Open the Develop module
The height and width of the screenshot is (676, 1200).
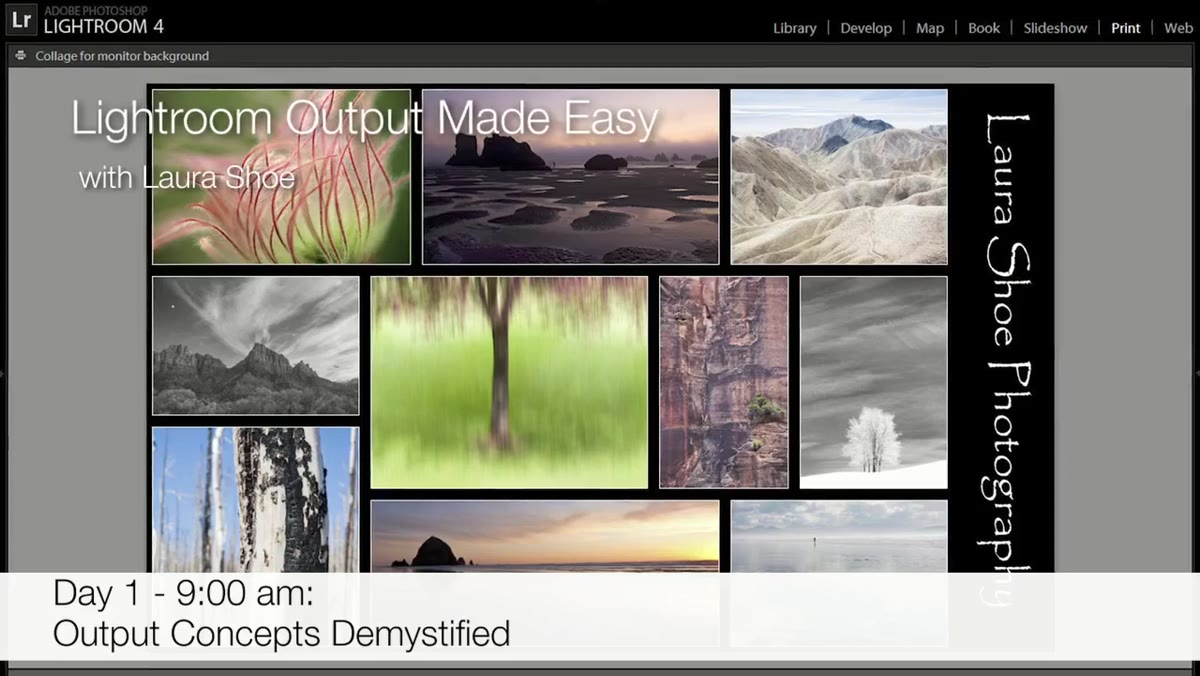[866, 28]
